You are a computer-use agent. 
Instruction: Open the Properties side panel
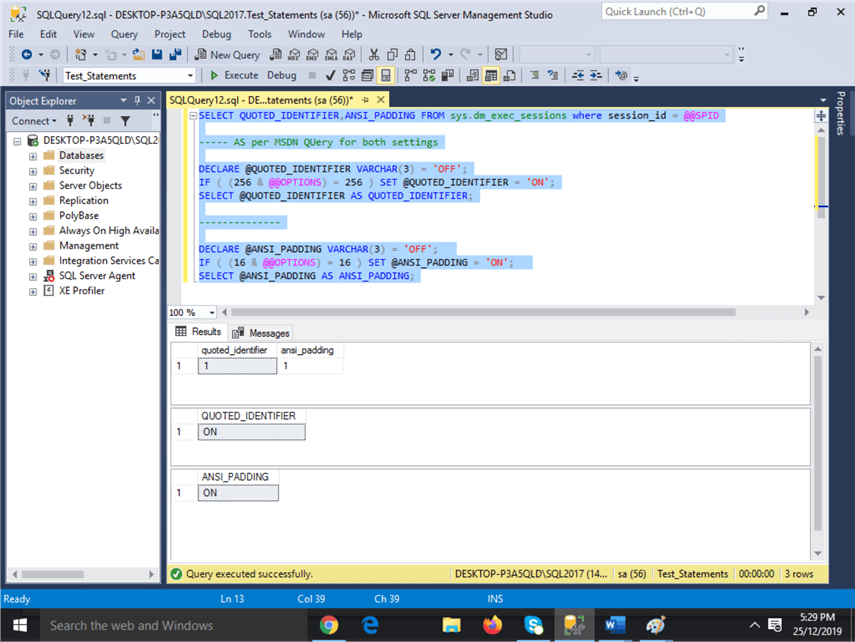click(841, 113)
